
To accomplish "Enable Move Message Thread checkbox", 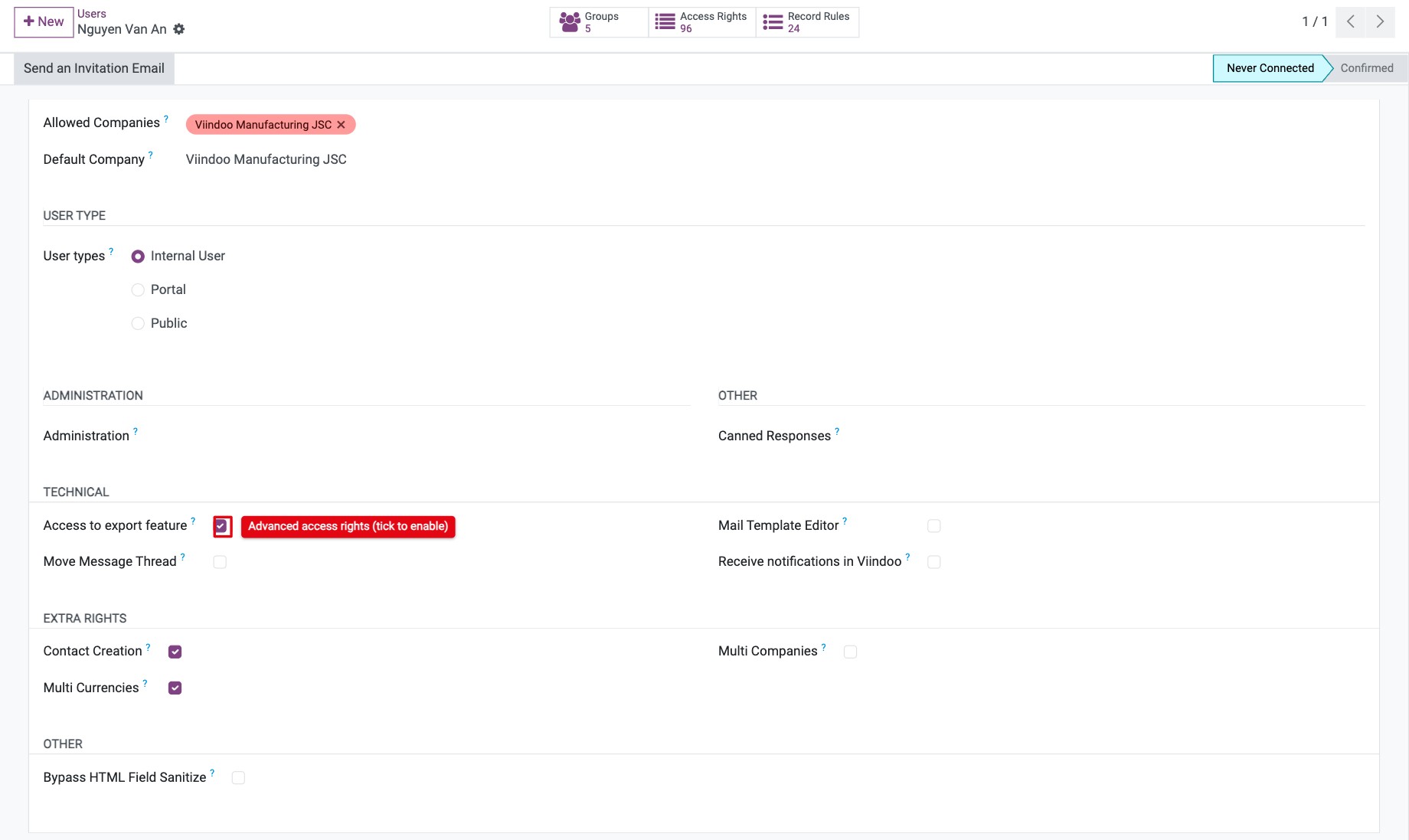I will click(220, 562).
